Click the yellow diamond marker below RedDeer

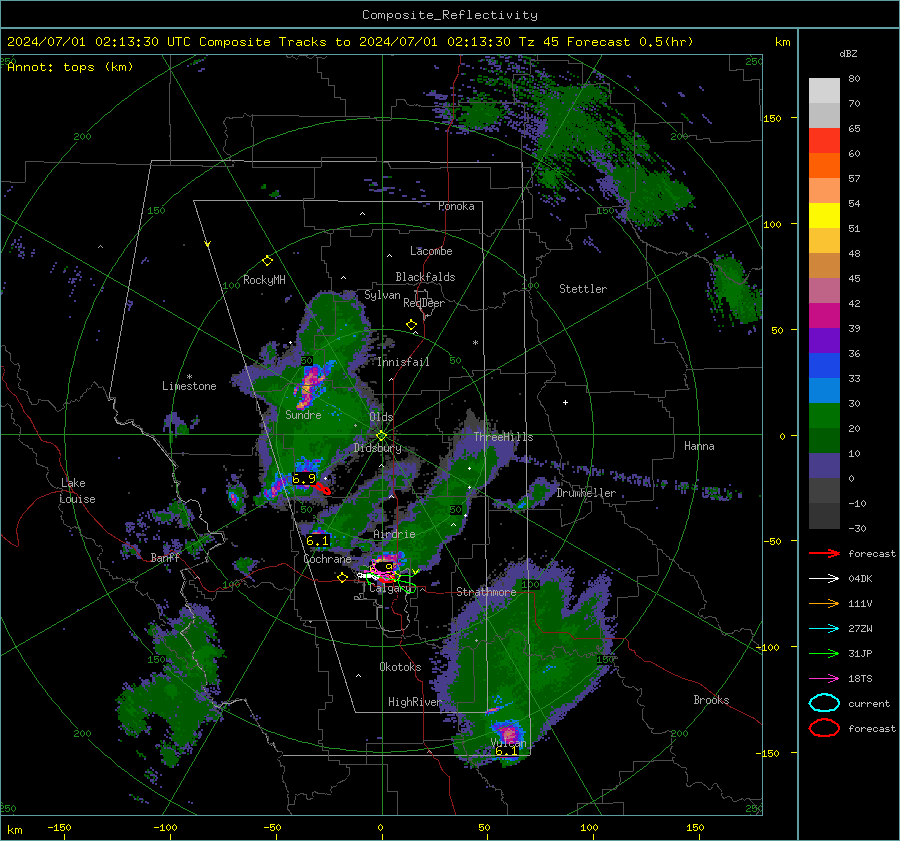(411, 324)
